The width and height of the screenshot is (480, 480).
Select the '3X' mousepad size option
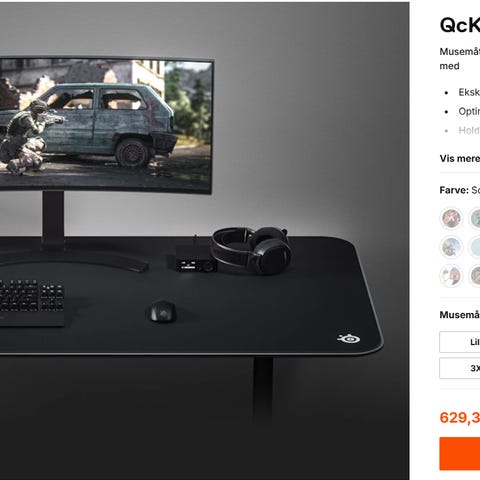click(460, 368)
